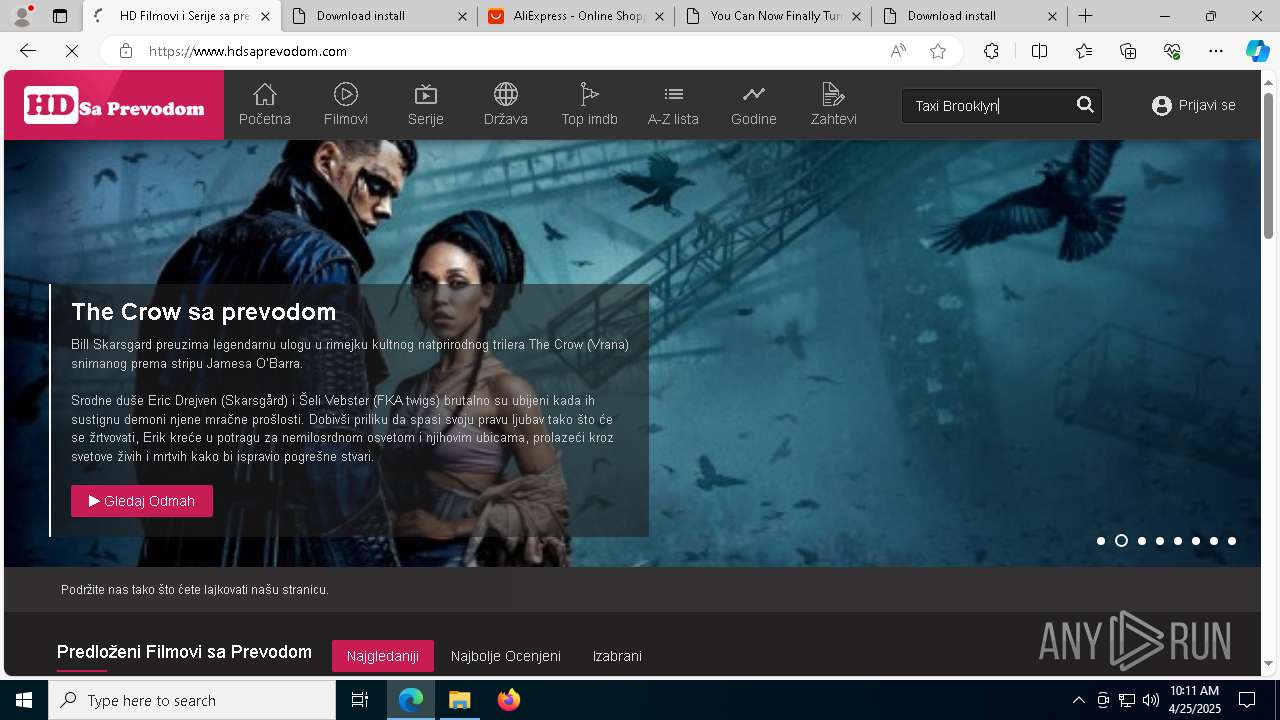This screenshot has width=1280, height=720.
Task: Open the Windows Start menu
Action: pos(24,700)
